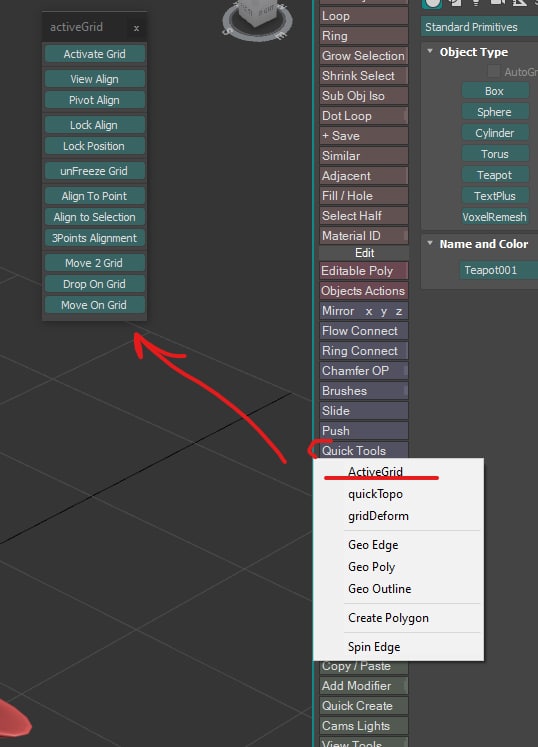Open the Add Modifier flyout button
The height and width of the screenshot is (747, 538).
tap(364, 686)
